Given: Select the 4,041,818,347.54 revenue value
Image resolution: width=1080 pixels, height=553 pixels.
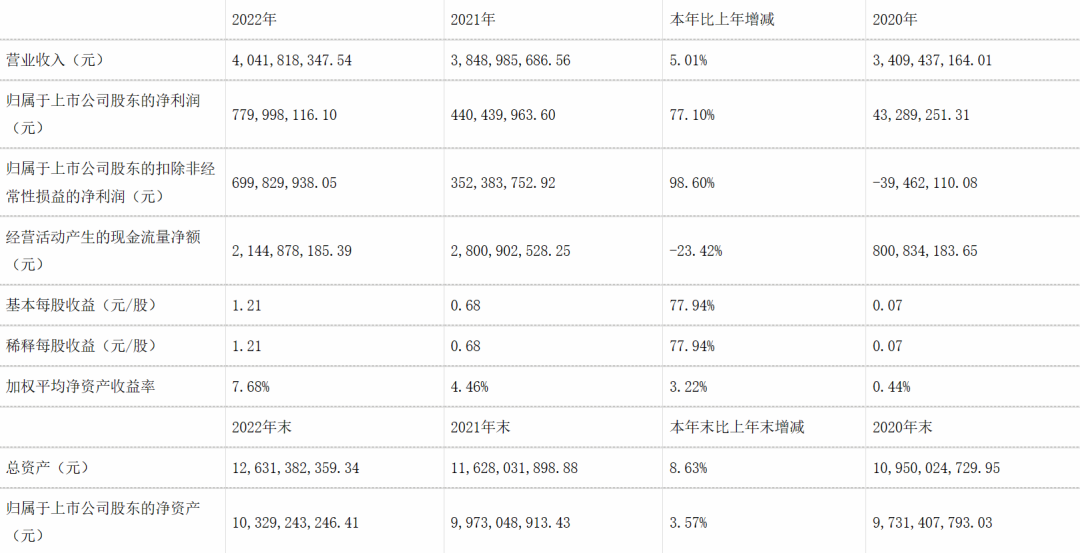Looking at the screenshot, I should (x=291, y=60).
